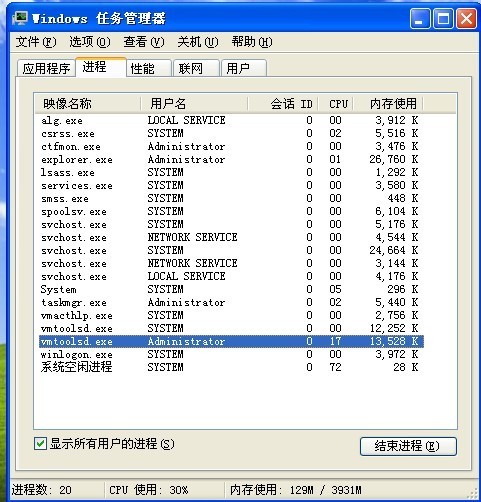Viewport: 481px width, 502px height.
Task: Select the vmacthlp.exe process row
Action: 231,315
